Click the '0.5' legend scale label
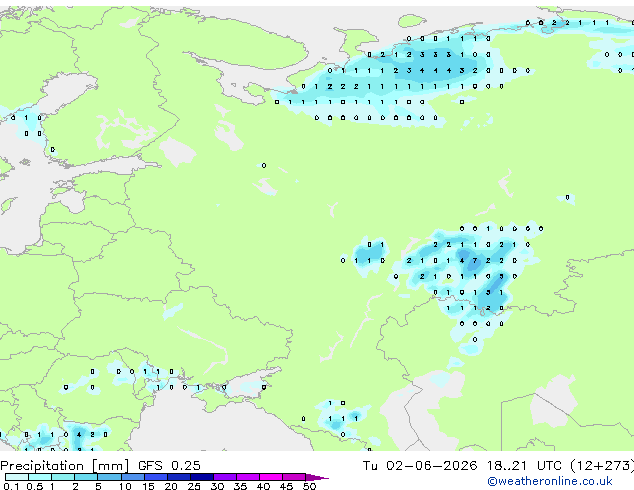The height and width of the screenshot is (490, 634). pyautogui.click(x=35, y=486)
